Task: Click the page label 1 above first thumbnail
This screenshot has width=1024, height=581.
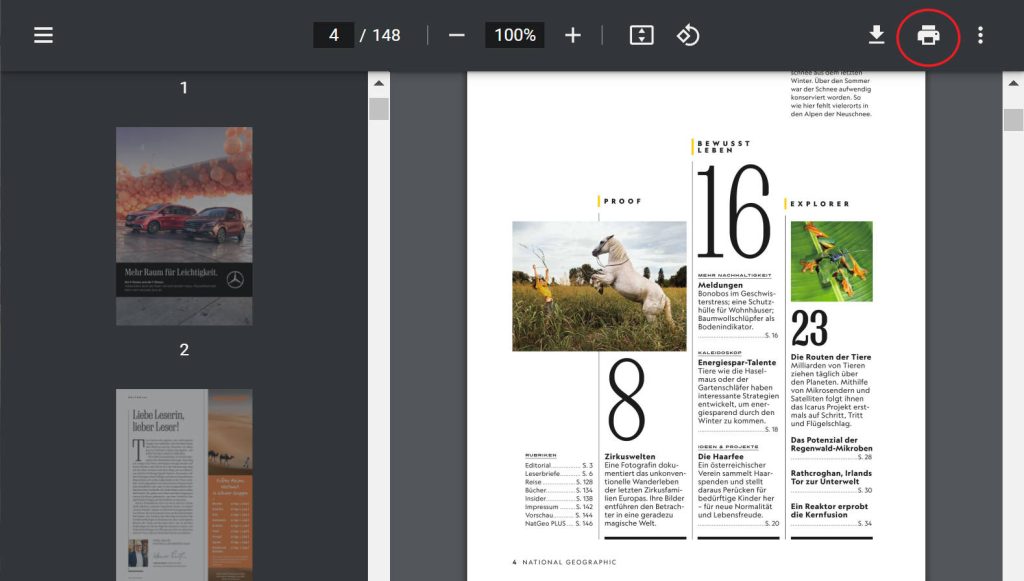Action: point(183,88)
